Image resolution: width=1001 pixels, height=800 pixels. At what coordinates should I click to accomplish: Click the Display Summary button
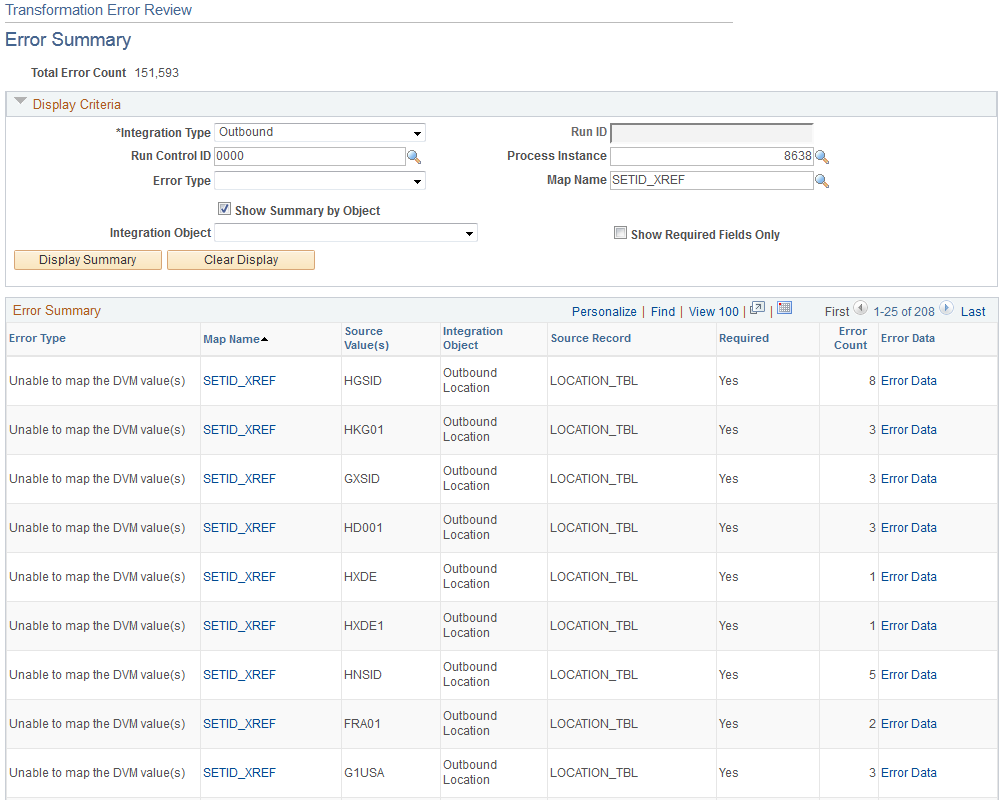click(x=87, y=260)
